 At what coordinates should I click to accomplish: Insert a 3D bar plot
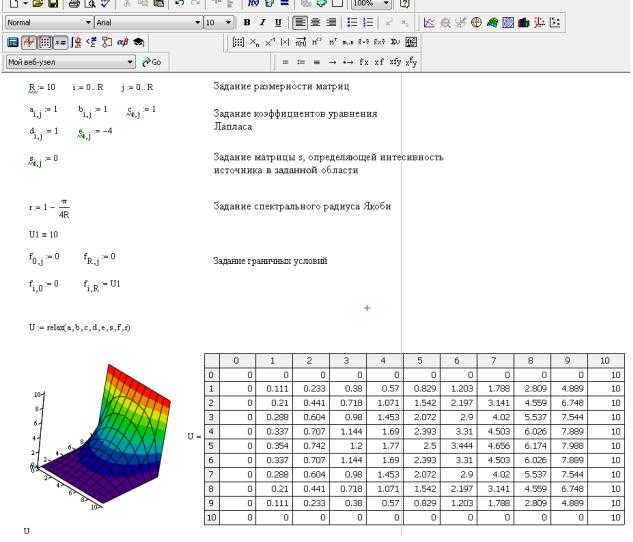point(524,23)
